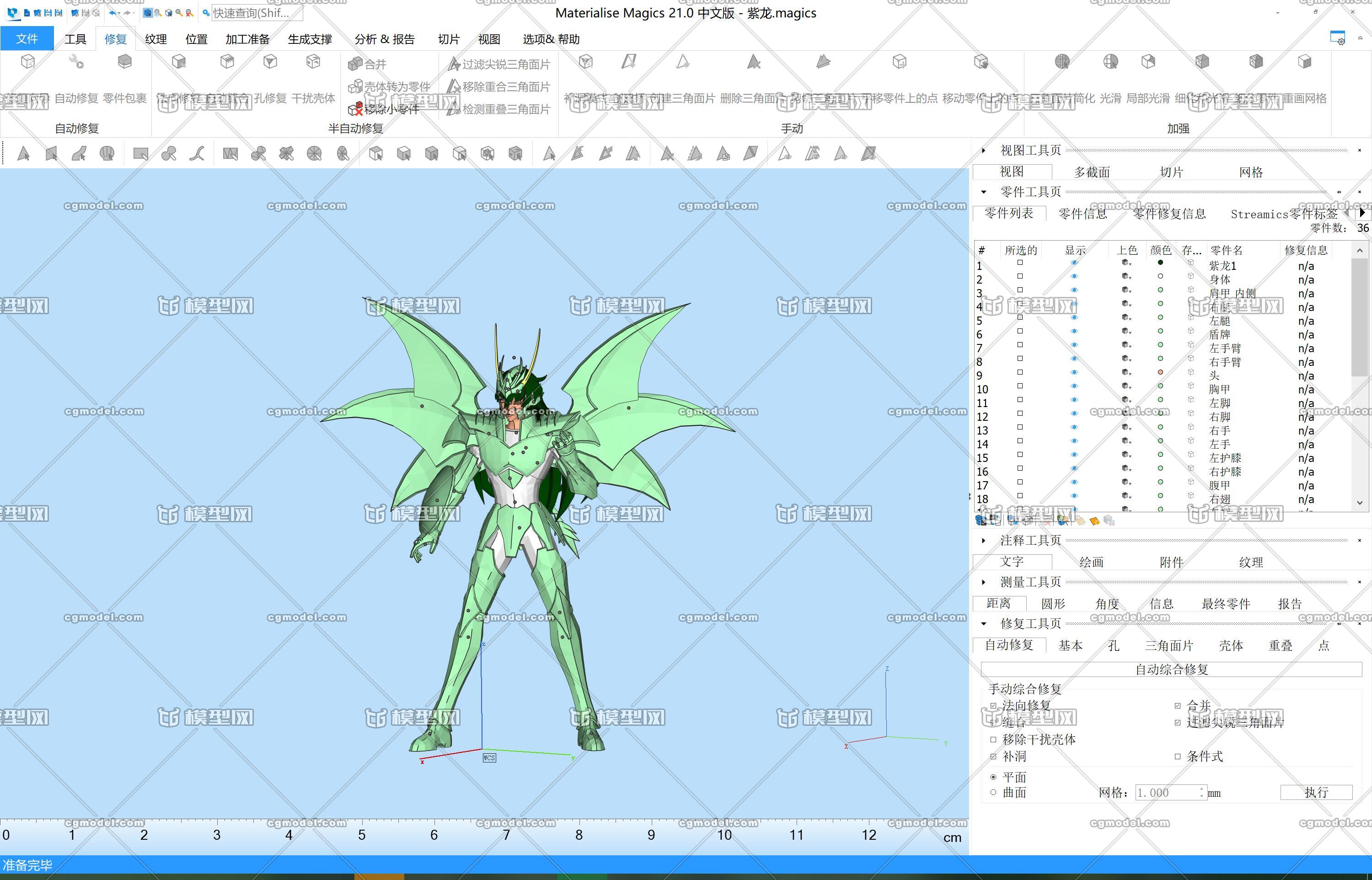Image resolution: width=1372 pixels, height=880 pixels.
Task: Click the dark color dot of 紫龙1
Action: 1160,263
